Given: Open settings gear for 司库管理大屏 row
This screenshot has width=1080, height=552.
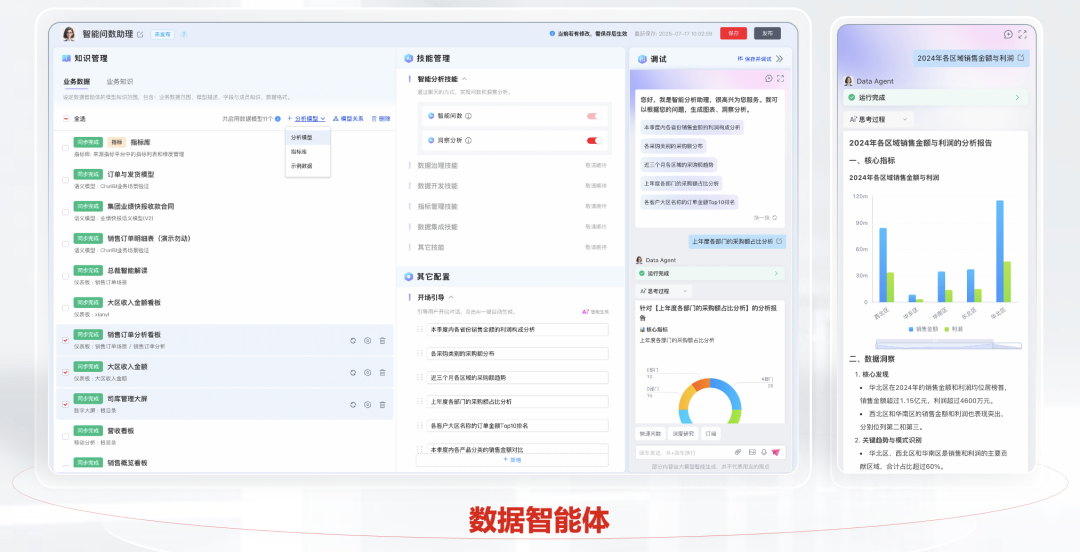Looking at the screenshot, I should [x=368, y=404].
